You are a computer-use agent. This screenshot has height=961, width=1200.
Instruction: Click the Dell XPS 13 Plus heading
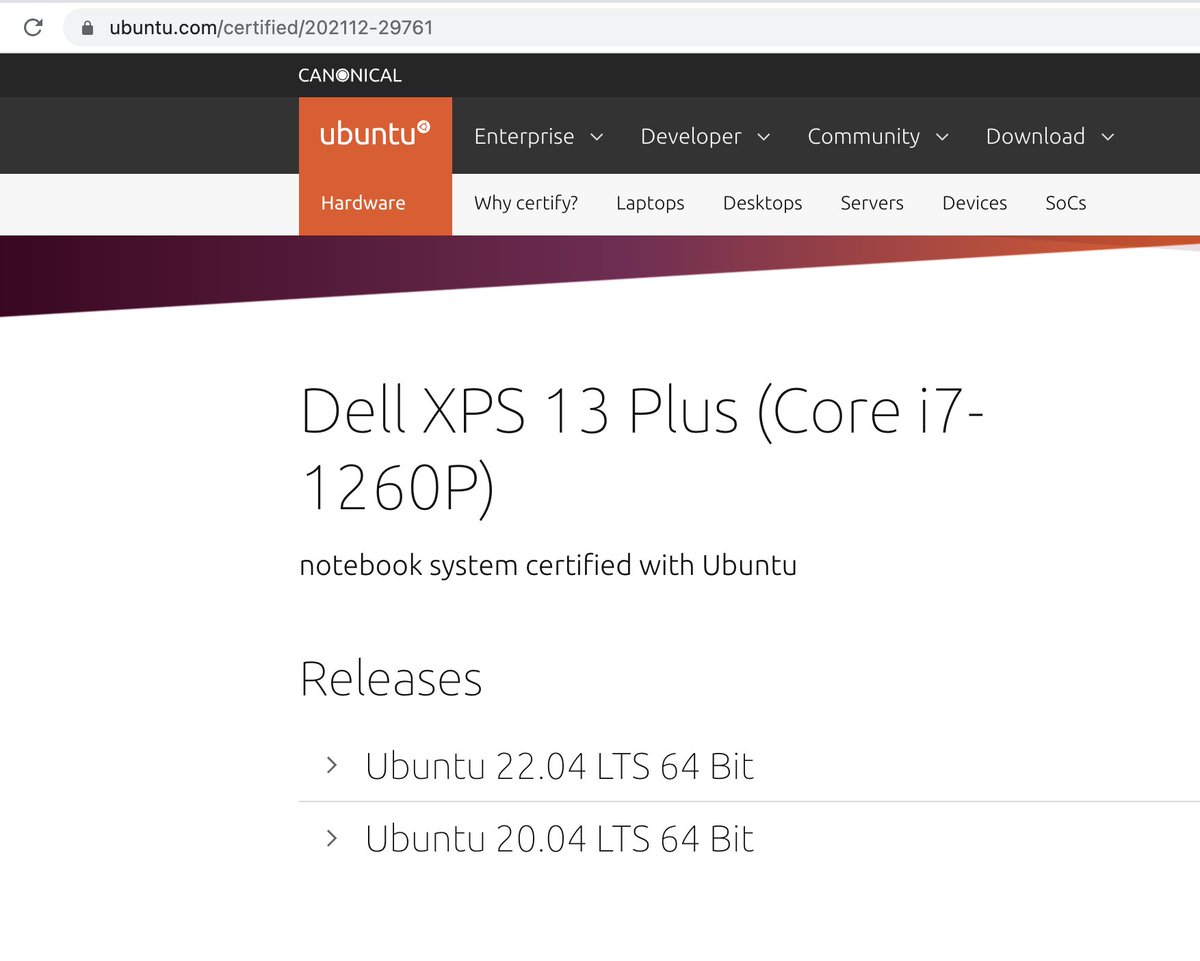[643, 450]
